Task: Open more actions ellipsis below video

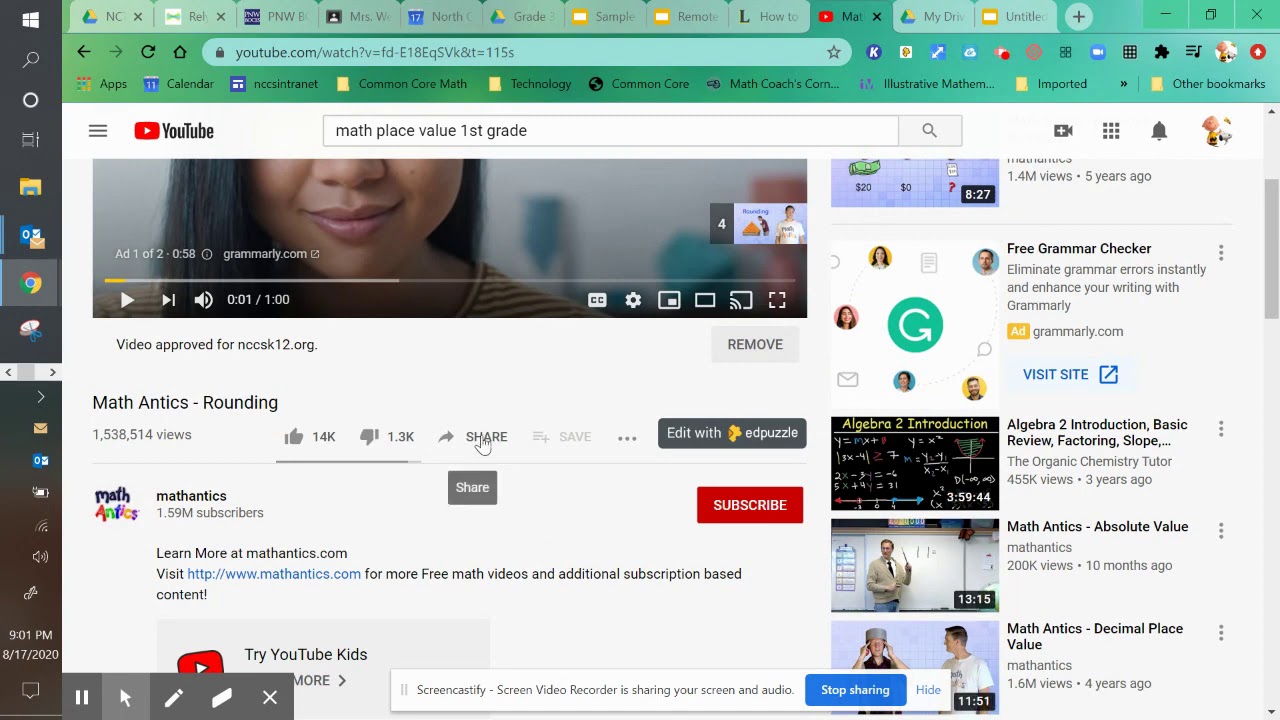Action: point(627,437)
